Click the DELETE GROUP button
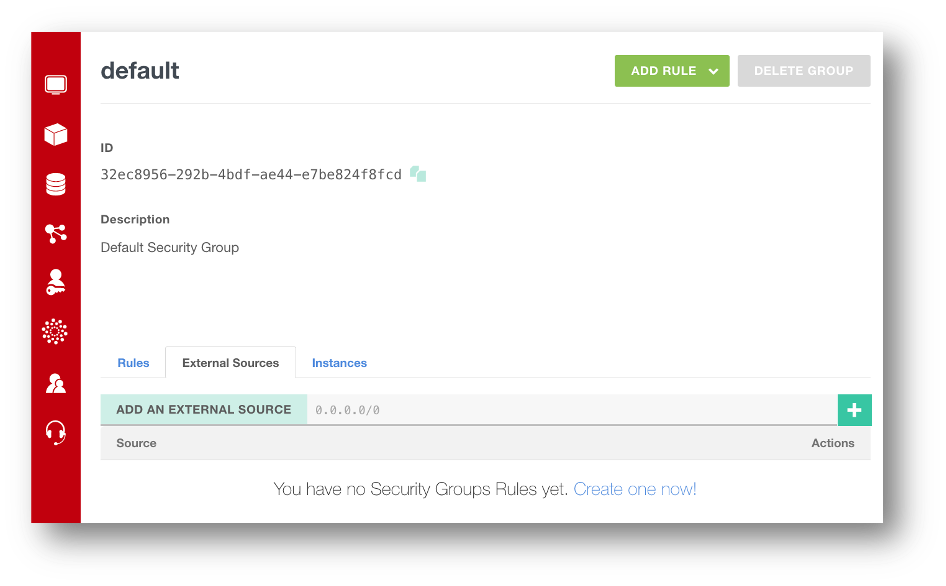Screen dimensions: 946x586 (x=804, y=71)
